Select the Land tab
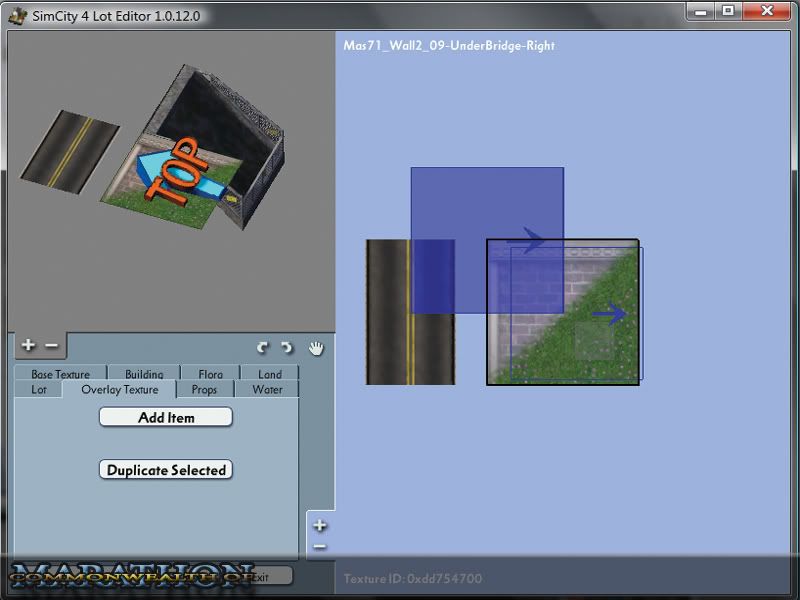This screenshot has height=600, width=800. coord(270,375)
